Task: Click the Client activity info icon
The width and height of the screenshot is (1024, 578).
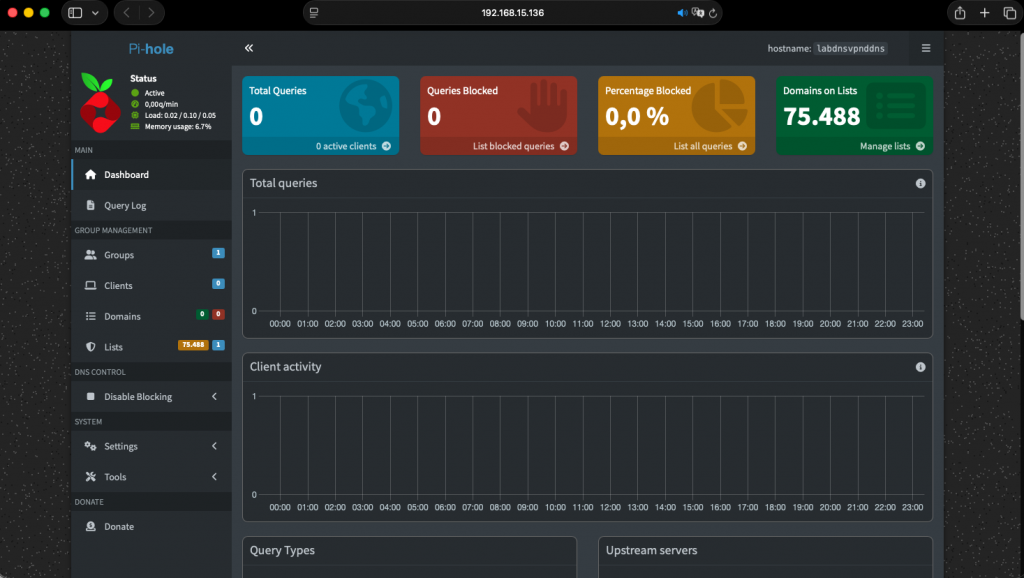Action: [x=920, y=367]
